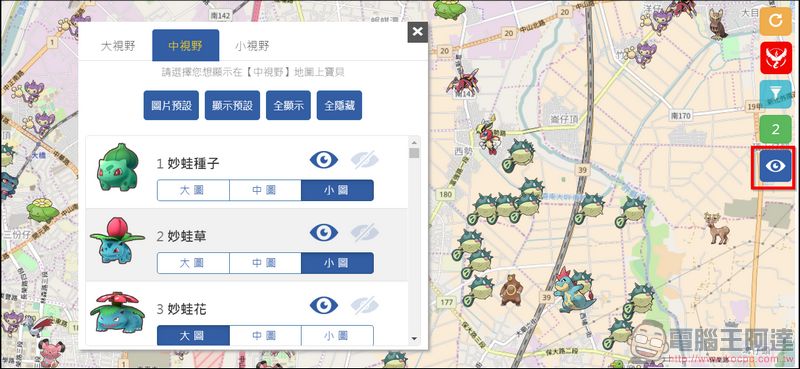Click the Bulbasaur image in row 1
This screenshot has width=800, height=369.
(x=118, y=167)
